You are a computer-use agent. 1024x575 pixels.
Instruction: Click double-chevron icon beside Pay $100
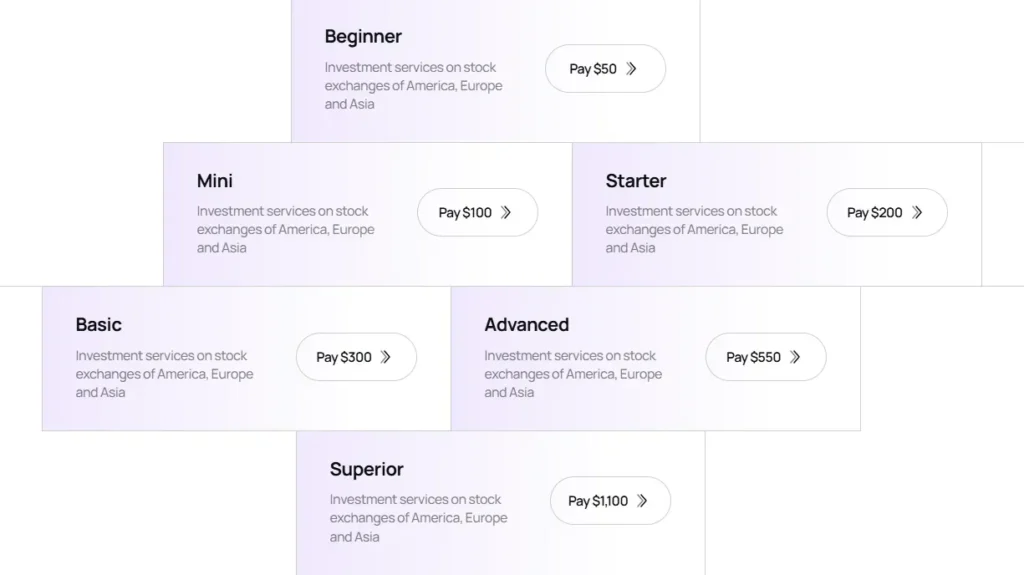coord(506,213)
